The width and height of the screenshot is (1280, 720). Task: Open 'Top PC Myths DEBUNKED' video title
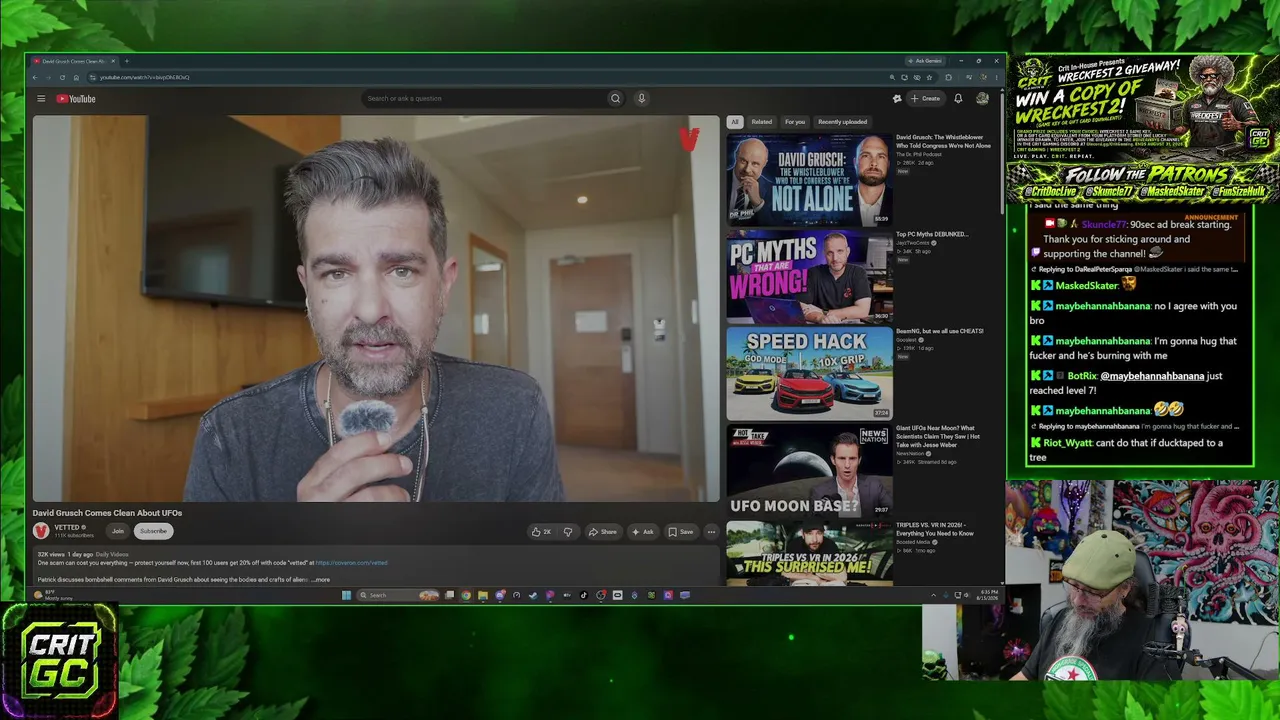[932, 234]
